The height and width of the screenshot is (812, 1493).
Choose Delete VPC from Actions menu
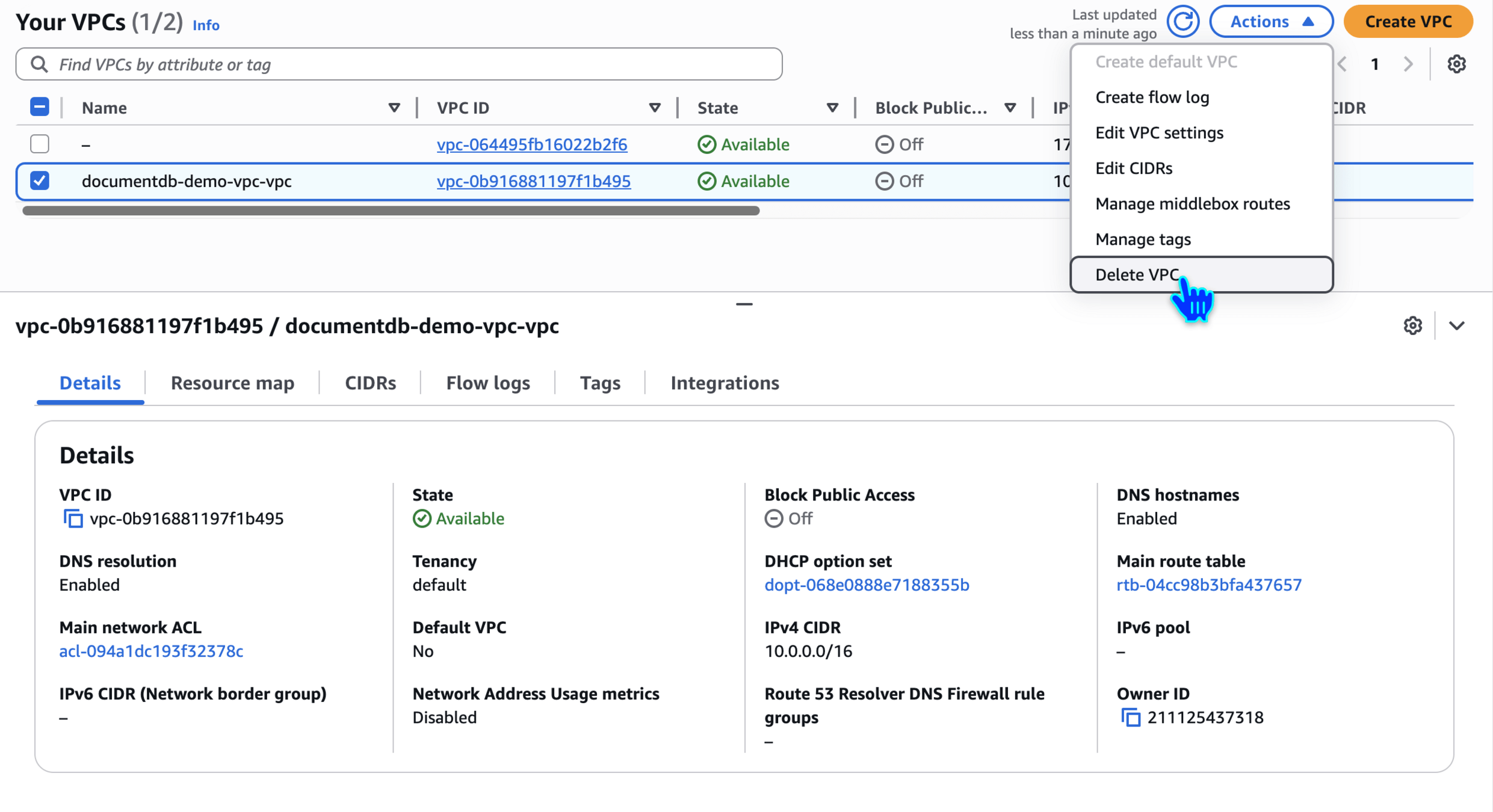pyautogui.click(x=1137, y=275)
